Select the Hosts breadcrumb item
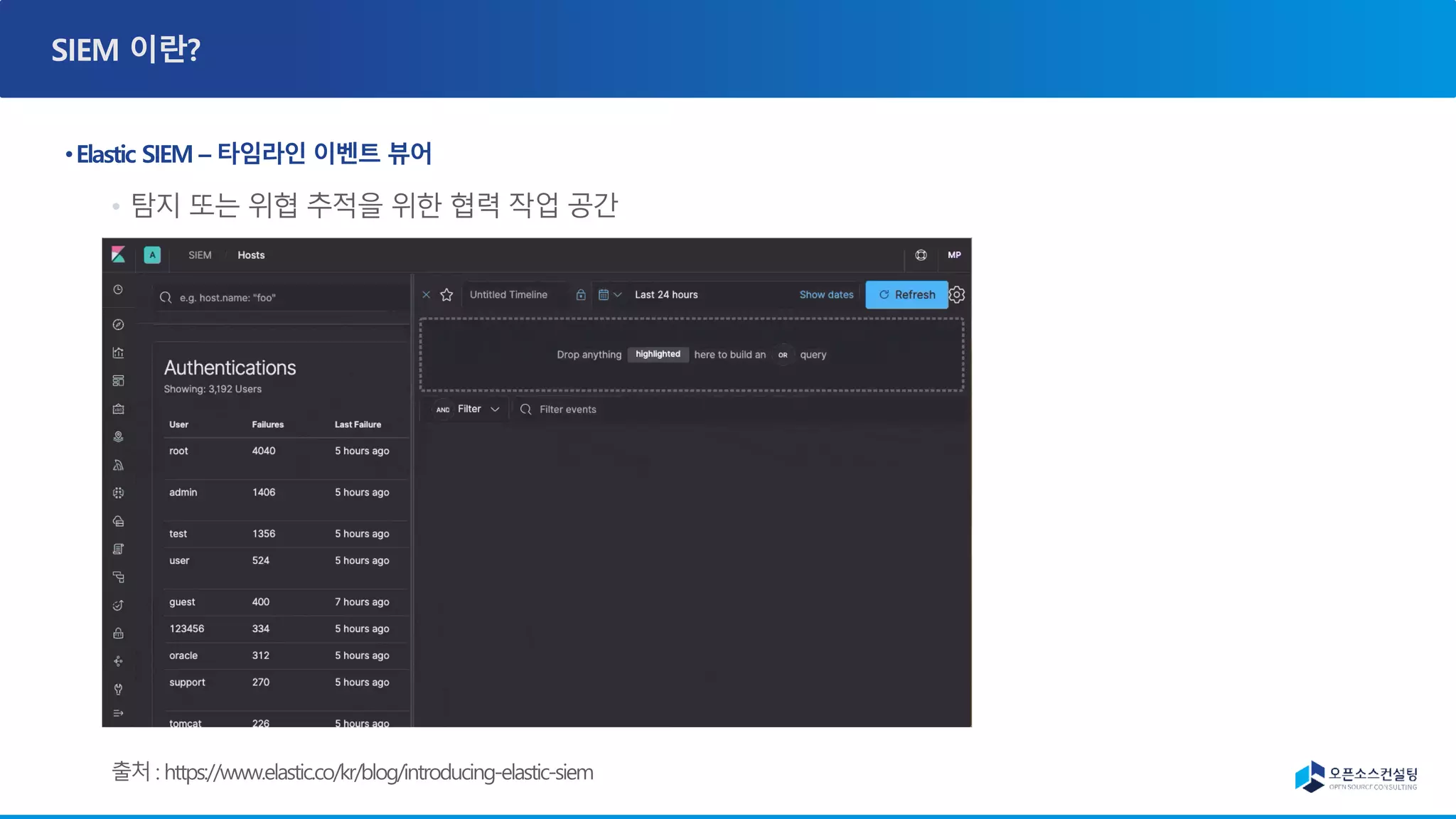Viewport: 1456px width, 819px height. (251, 255)
